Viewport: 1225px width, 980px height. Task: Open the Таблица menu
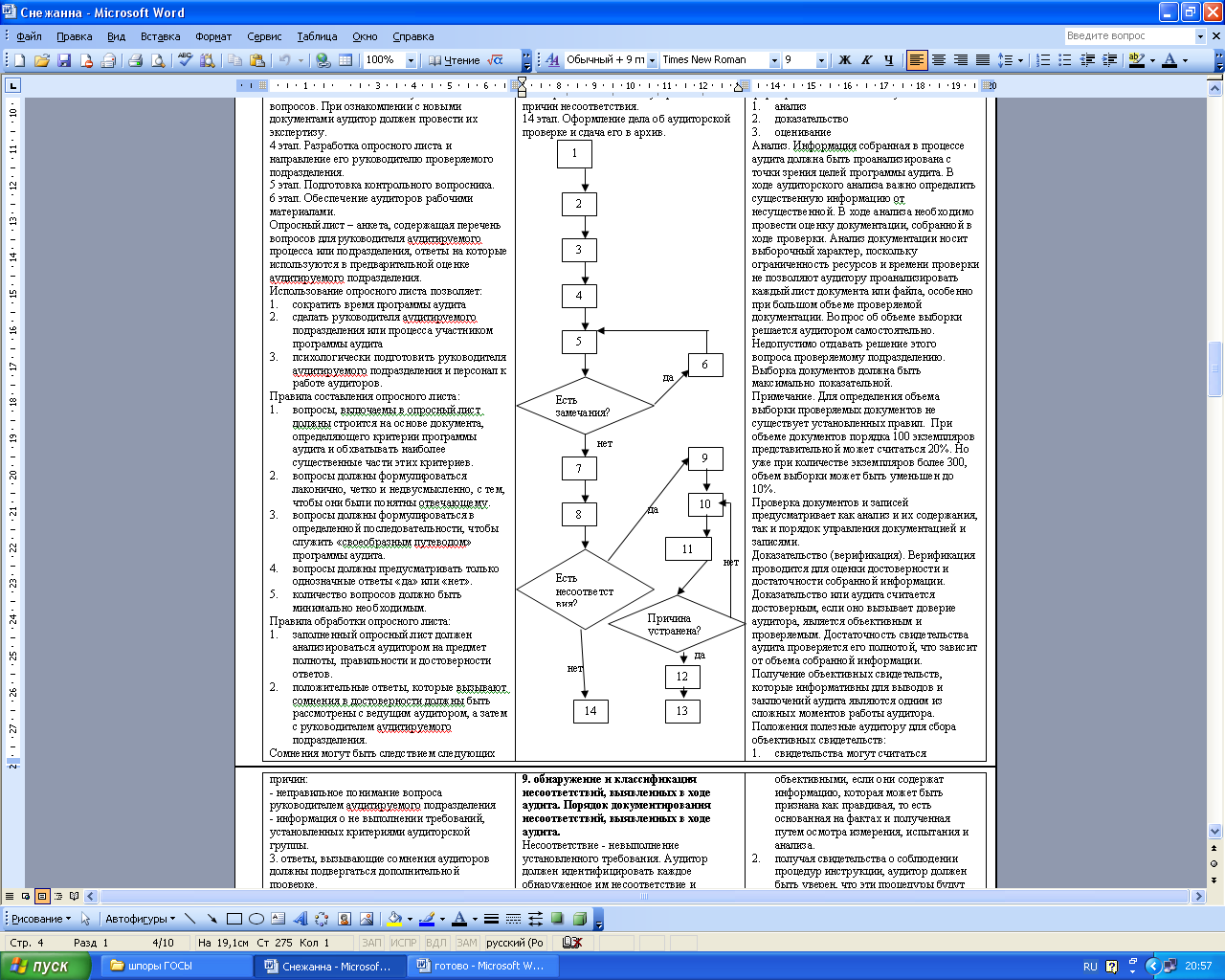[x=317, y=36]
